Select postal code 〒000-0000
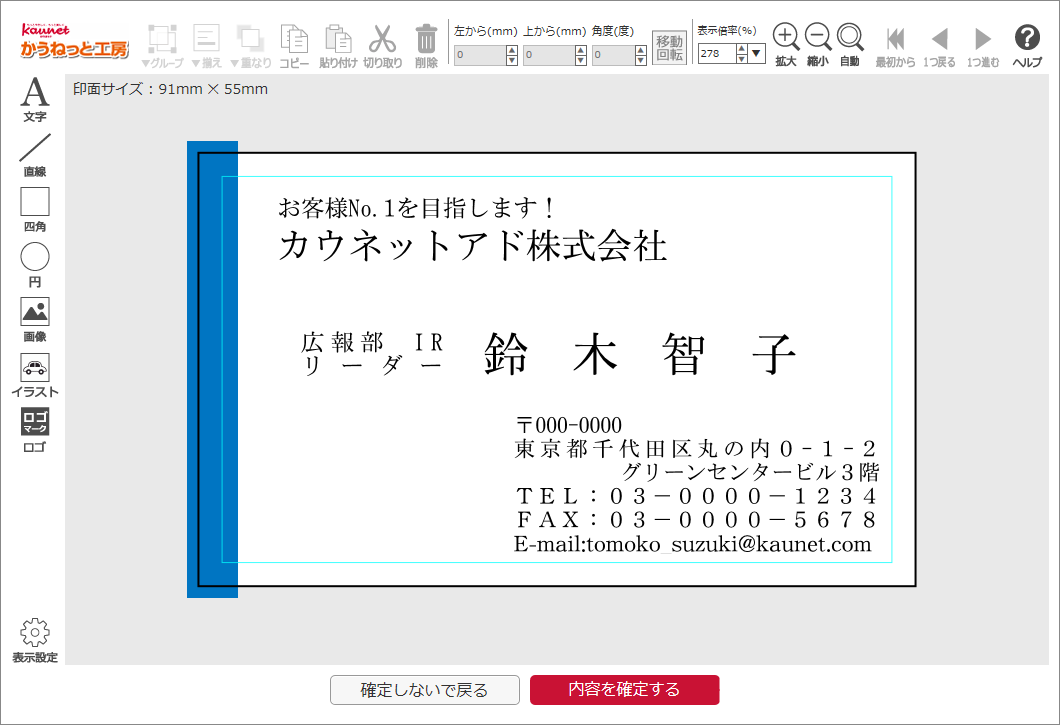The image size is (1060, 725). [569, 425]
